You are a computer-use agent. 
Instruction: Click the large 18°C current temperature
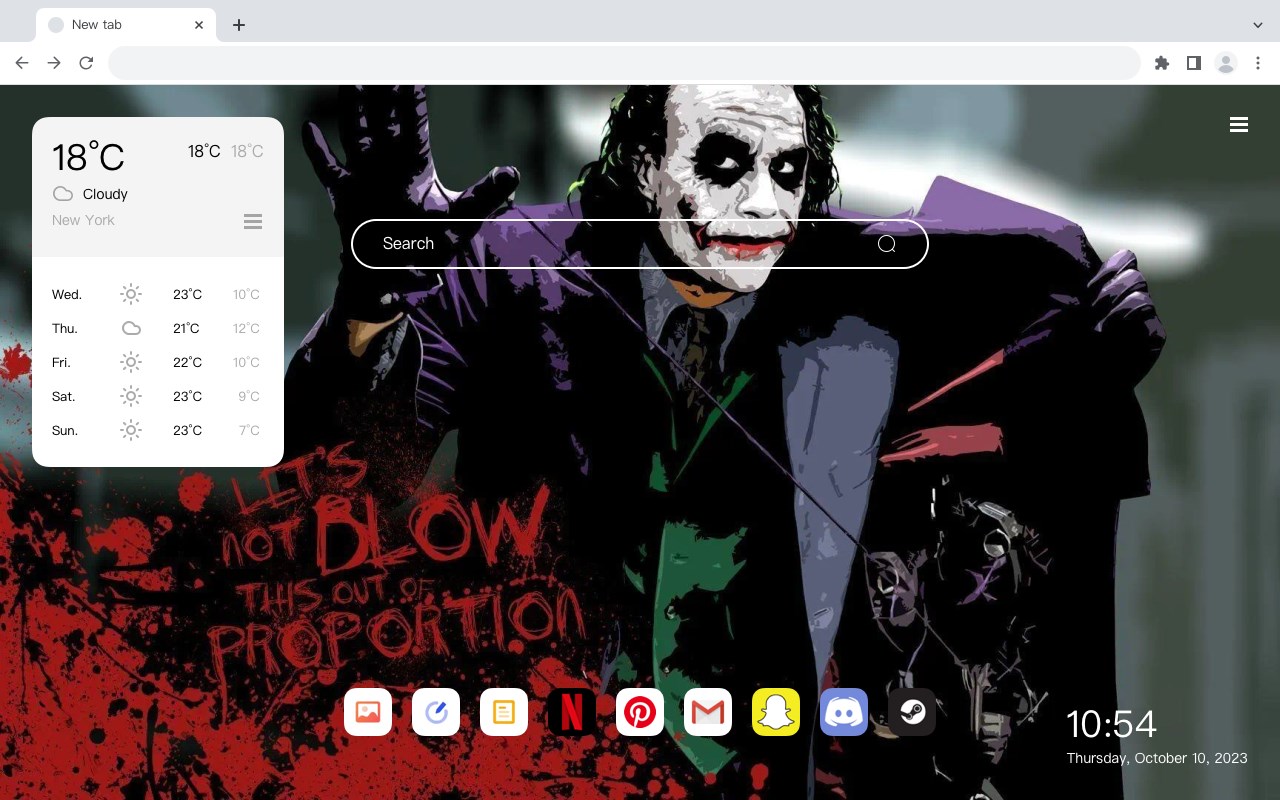click(x=88, y=157)
